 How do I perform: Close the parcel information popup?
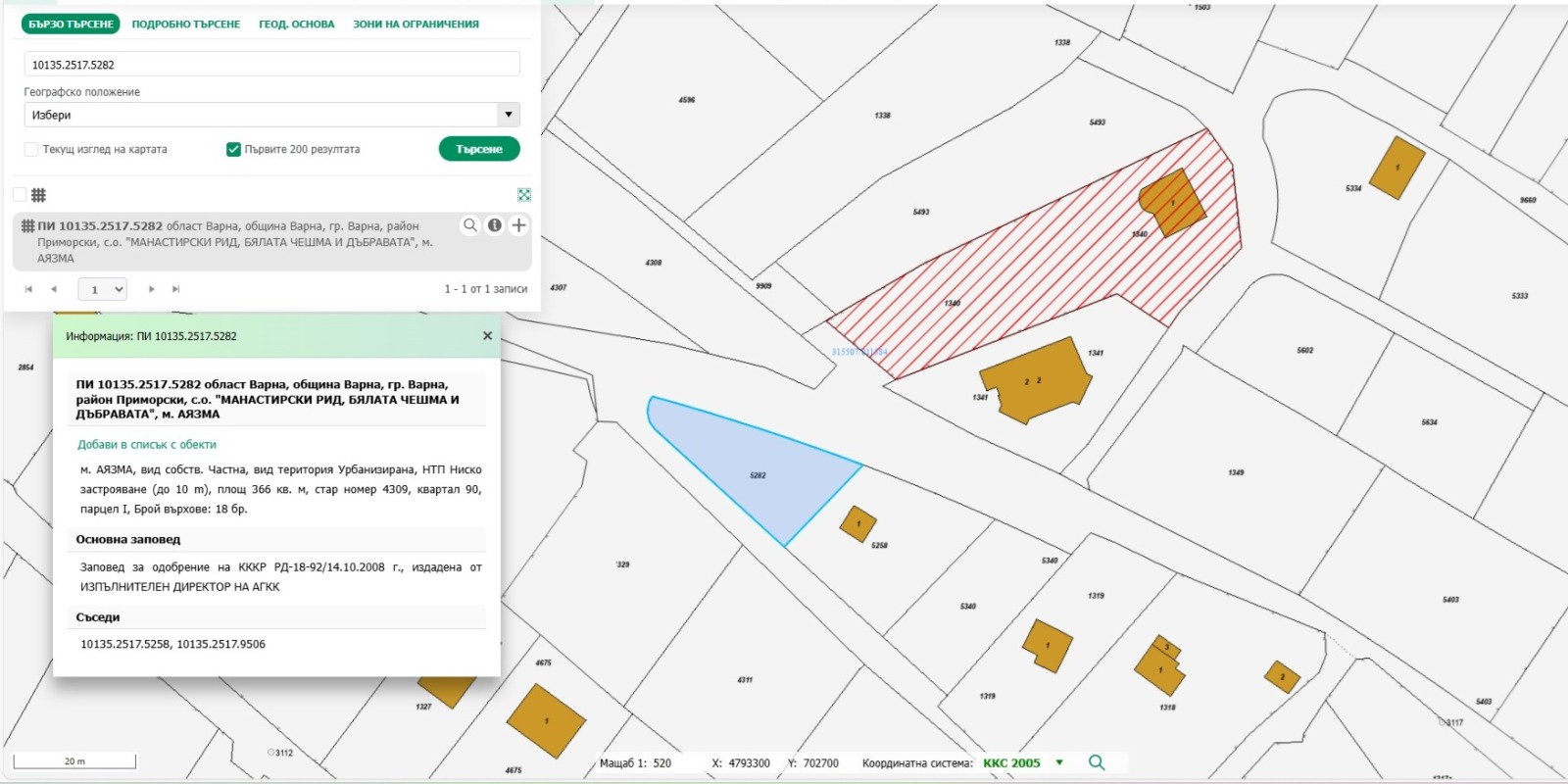(x=487, y=336)
